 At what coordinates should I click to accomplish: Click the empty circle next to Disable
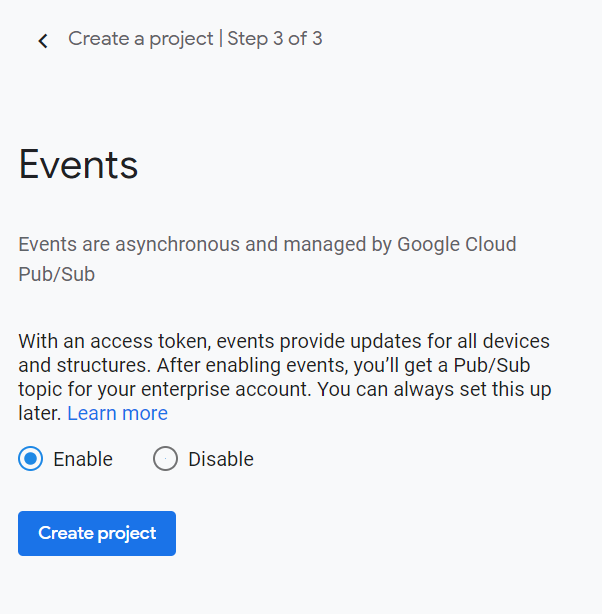pos(165,459)
